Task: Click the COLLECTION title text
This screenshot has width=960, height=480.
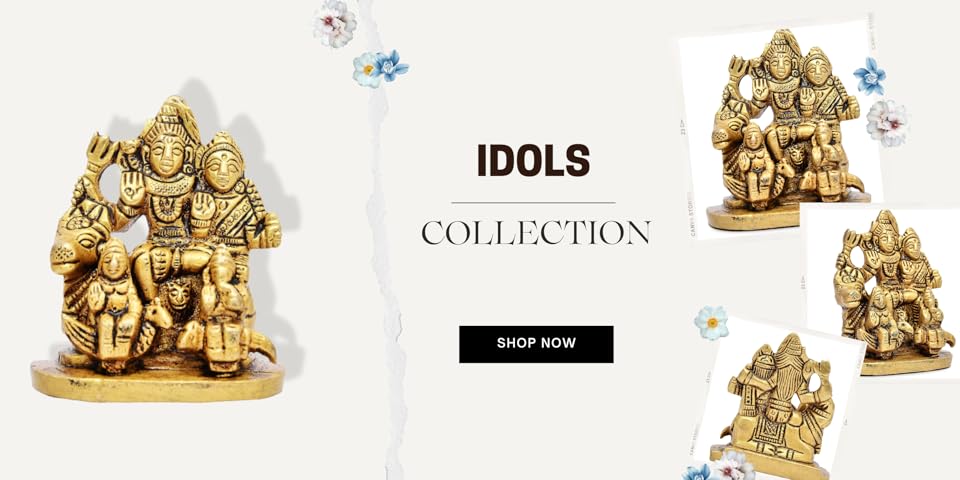Action: [536, 233]
